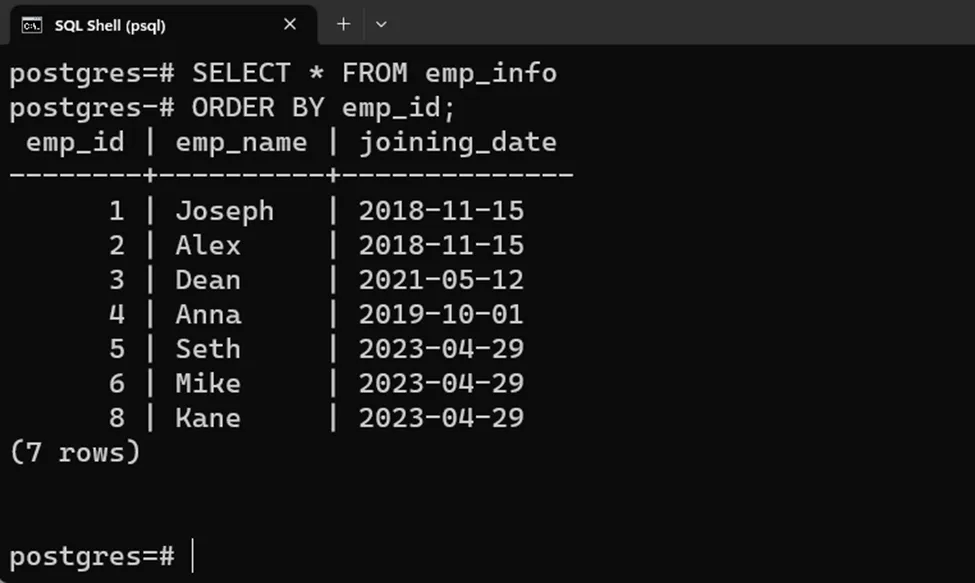The width and height of the screenshot is (975, 583).
Task: Click the name Alex in results
Action: (208, 246)
